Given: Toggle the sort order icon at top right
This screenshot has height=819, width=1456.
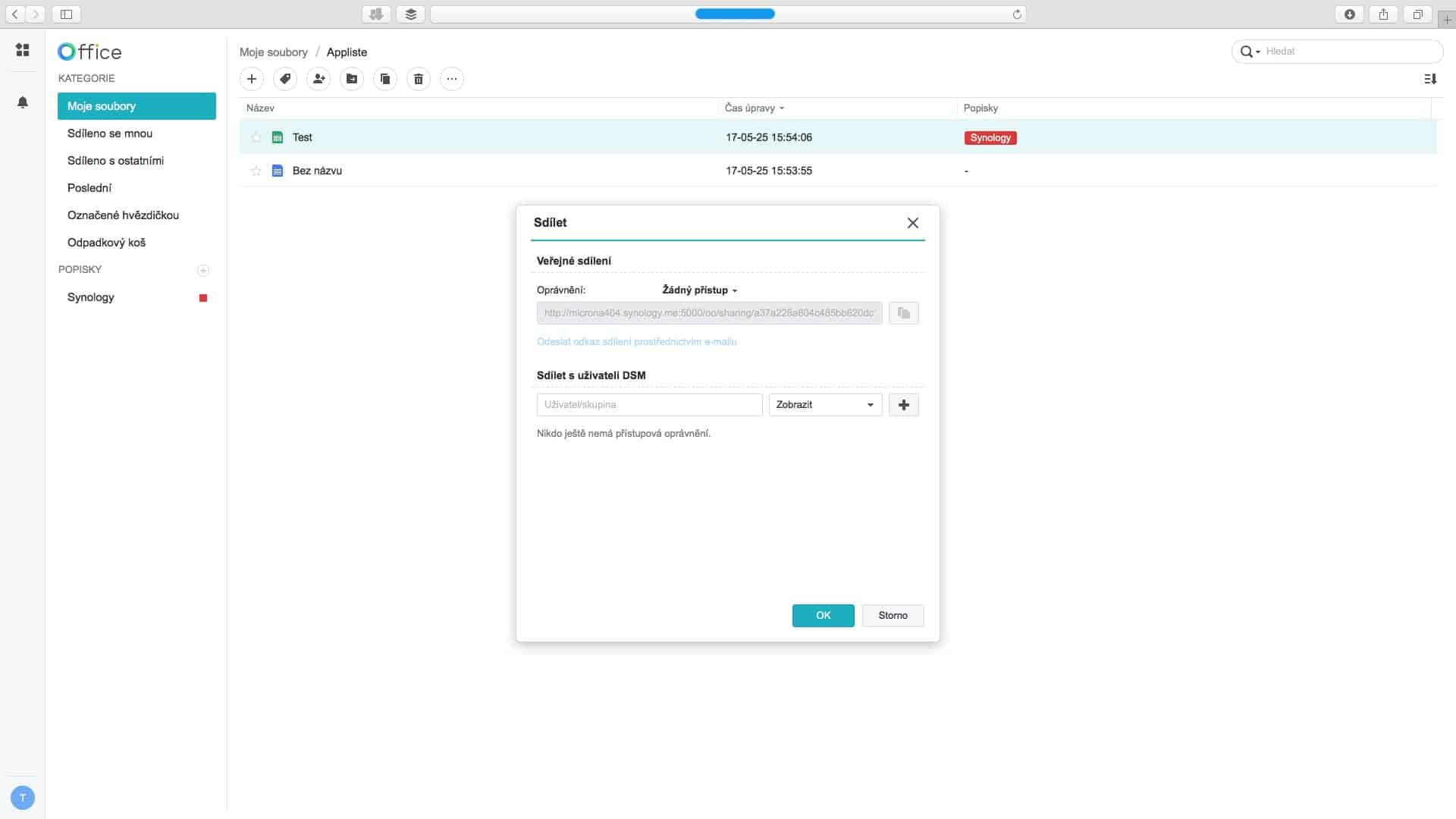Looking at the screenshot, I should click(1430, 79).
